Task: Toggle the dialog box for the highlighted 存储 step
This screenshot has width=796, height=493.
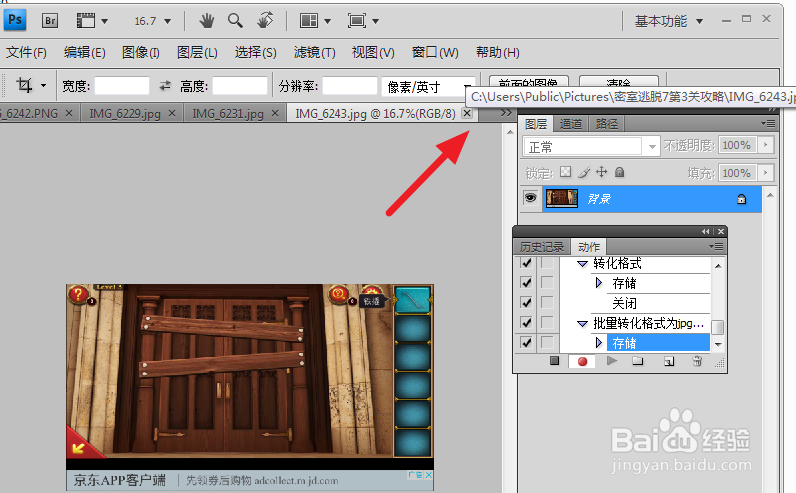Action: tap(547, 343)
